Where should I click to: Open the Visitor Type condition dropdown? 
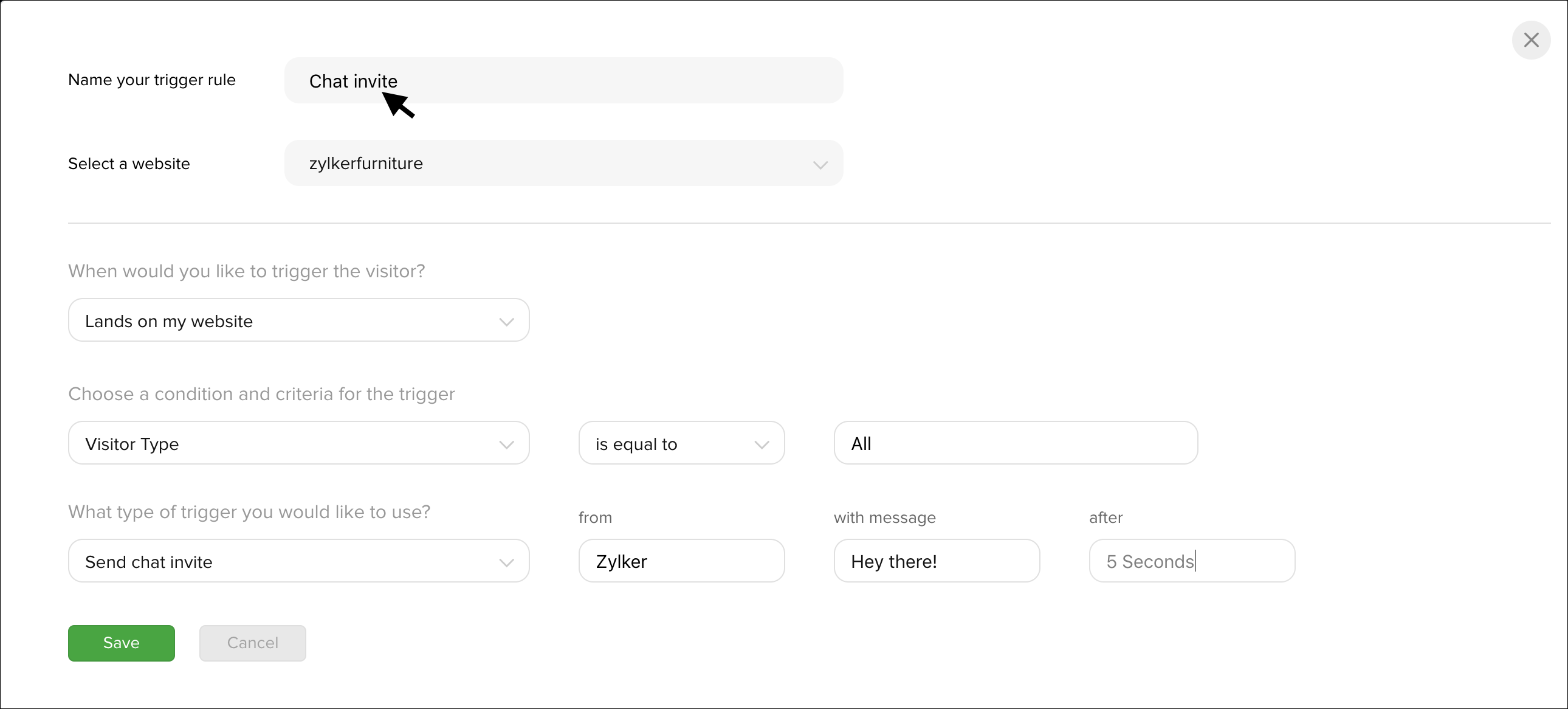coord(298,443)
